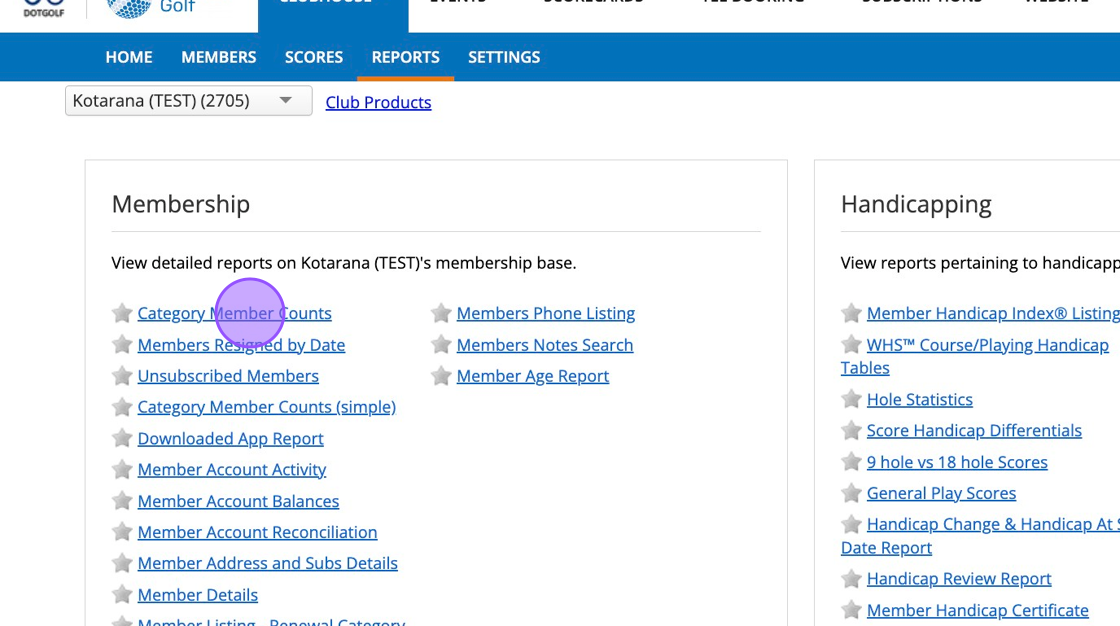Click the Golf ball logo
This screenshot has height=626, width=1120.
[x=129, y=8]
